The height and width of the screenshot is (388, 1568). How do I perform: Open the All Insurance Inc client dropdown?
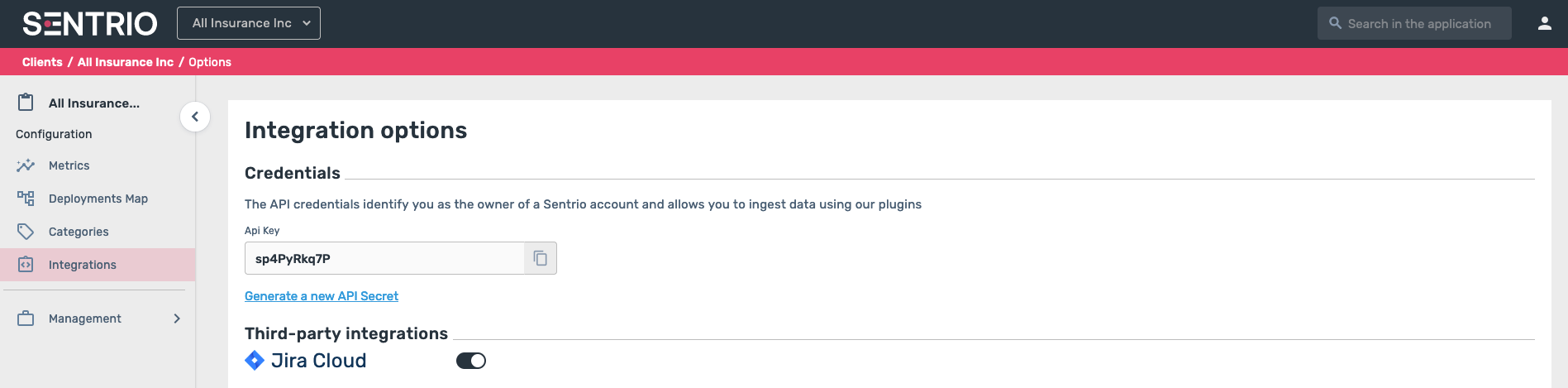249,23
